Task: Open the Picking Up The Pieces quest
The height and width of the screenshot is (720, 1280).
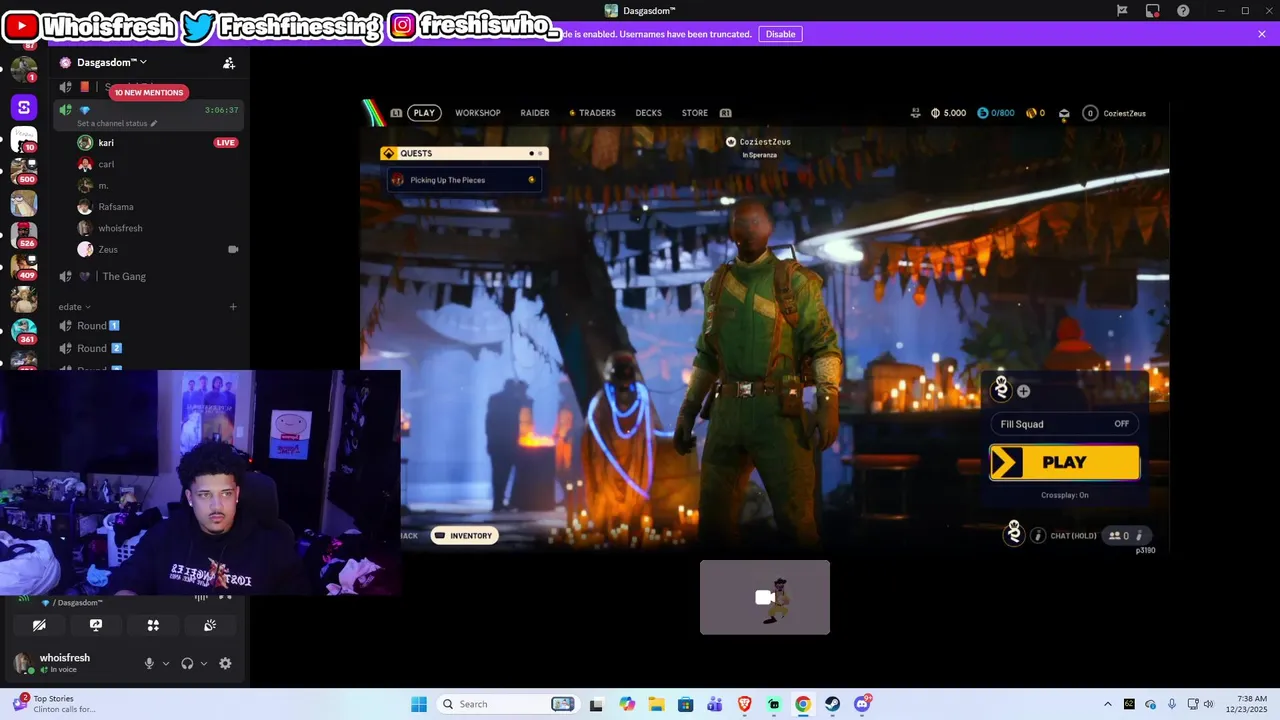Action: coord(464,180)
